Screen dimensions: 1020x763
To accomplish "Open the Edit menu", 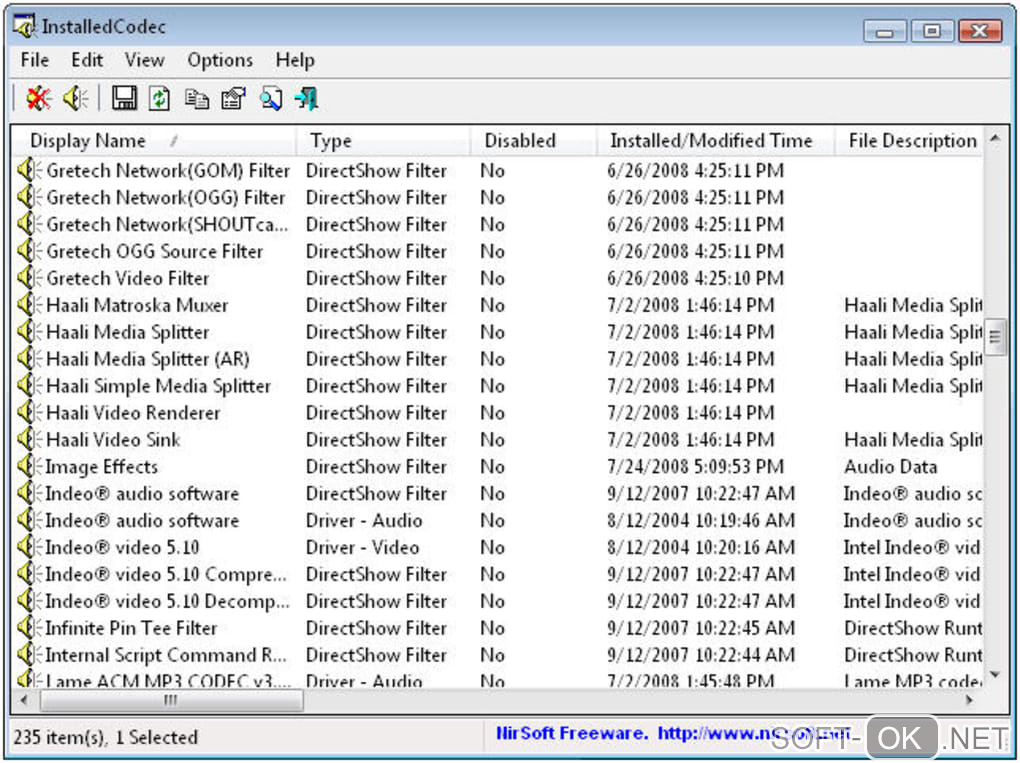I will tap(87, 60).
